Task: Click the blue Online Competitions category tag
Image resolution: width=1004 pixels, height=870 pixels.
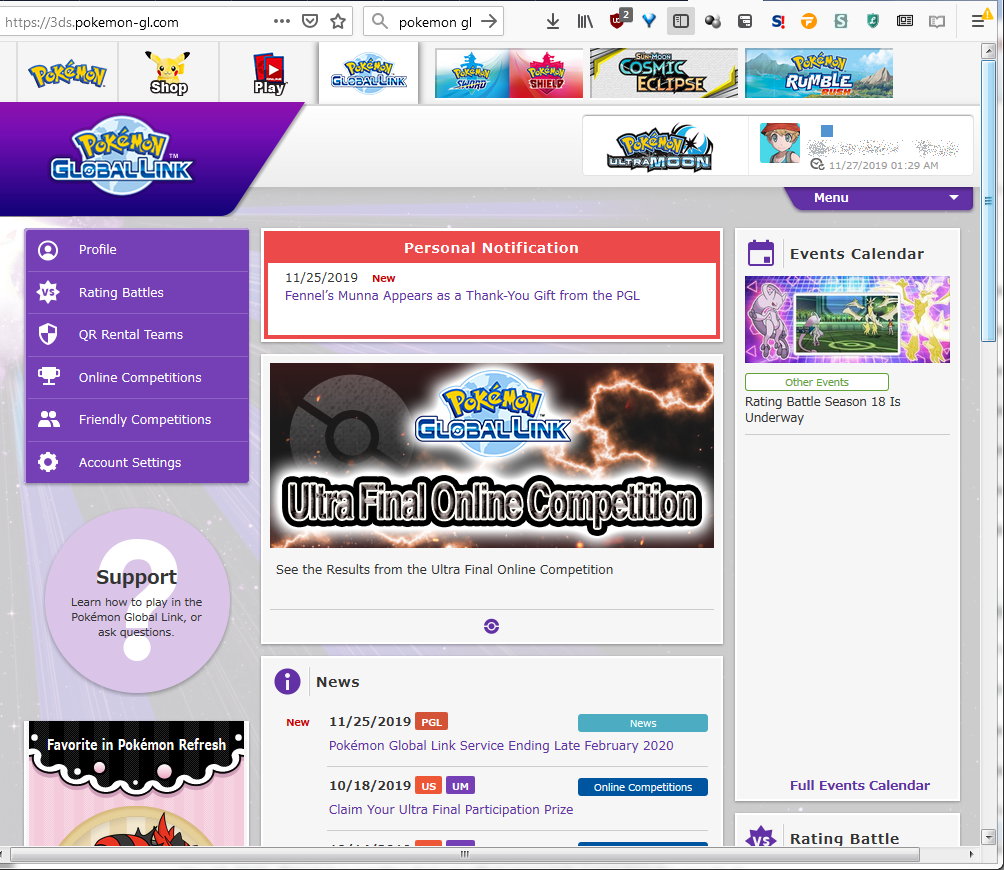Action: (x=643, y=787)
